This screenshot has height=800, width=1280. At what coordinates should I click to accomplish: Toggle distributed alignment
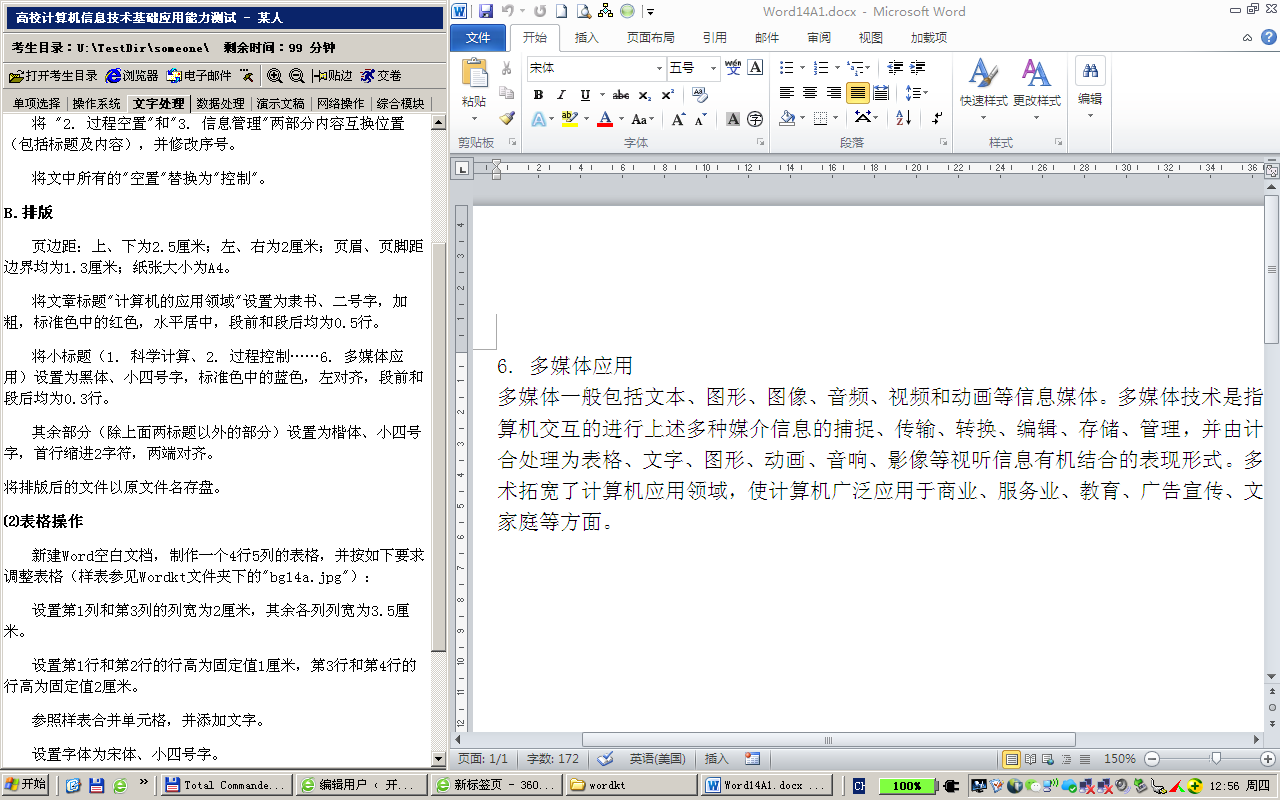click(881, 93)
